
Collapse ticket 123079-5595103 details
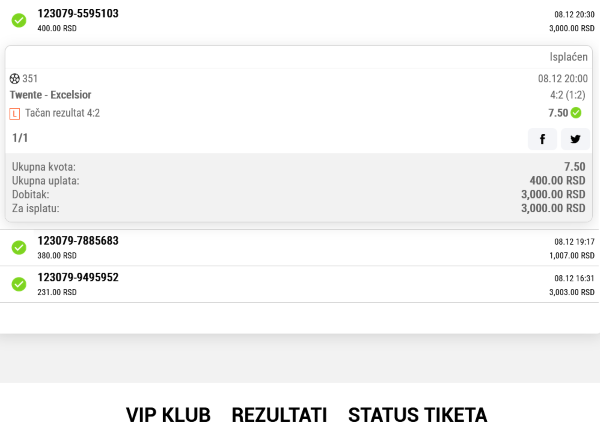[300, 21]
